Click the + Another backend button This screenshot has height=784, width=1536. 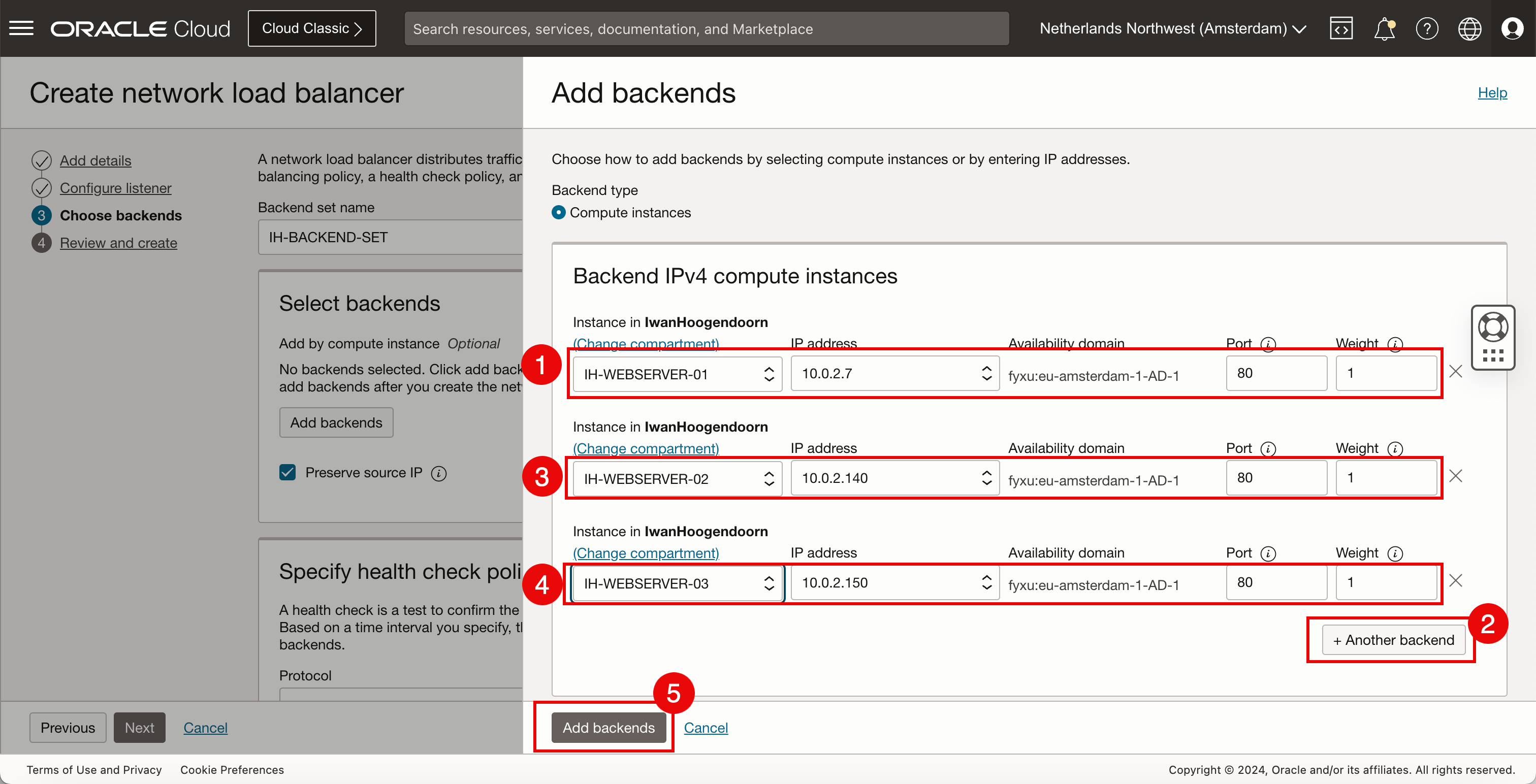1393,640
